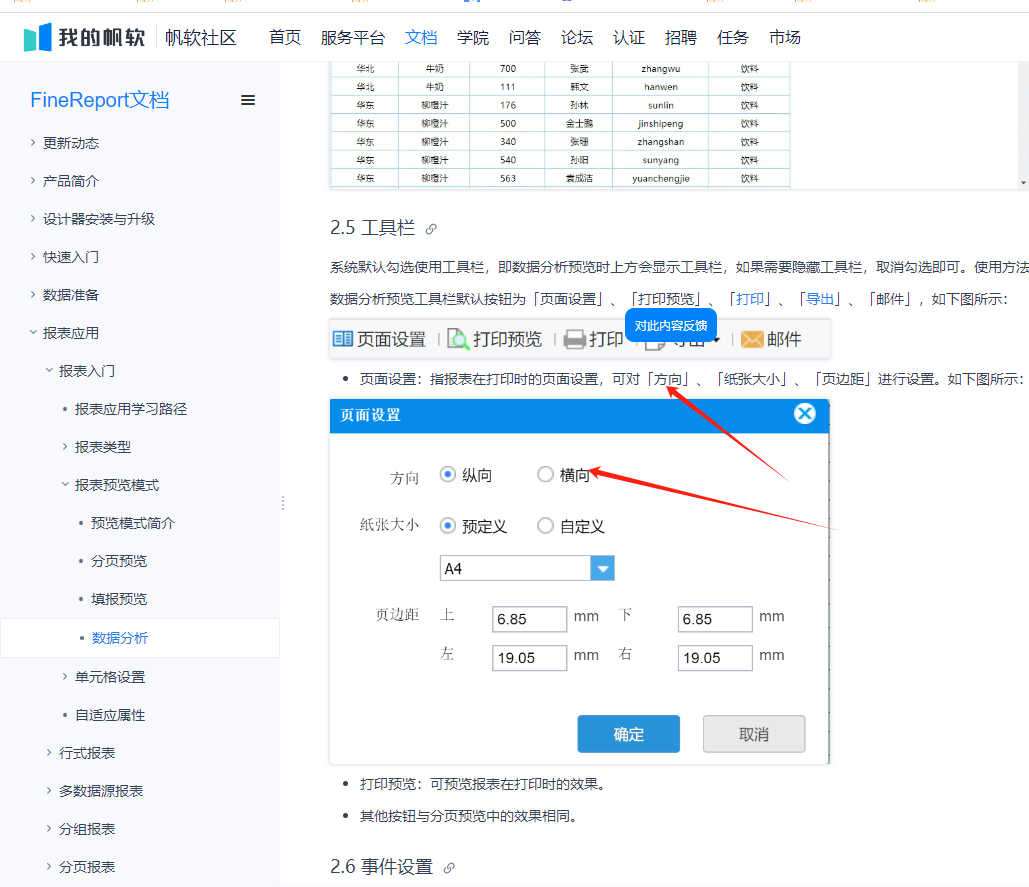This screenshot has width=1029, height=887.
Task: Follow the 打印 hyperlink in the paragraph
Action: (749, 299)
